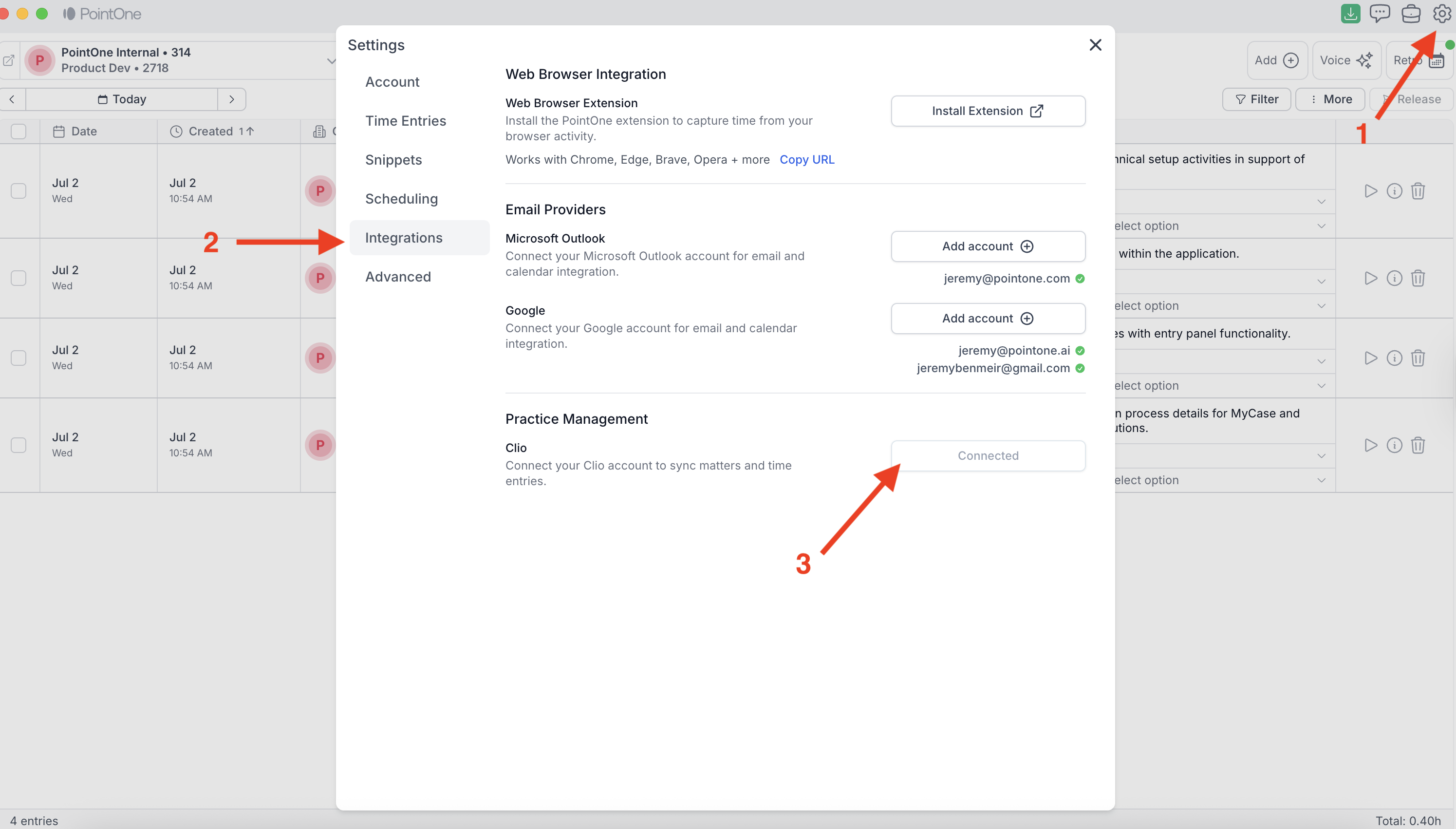Check the select-all checkbox in table header
This screenshot has height=829, width=1456.
(19, 132)
